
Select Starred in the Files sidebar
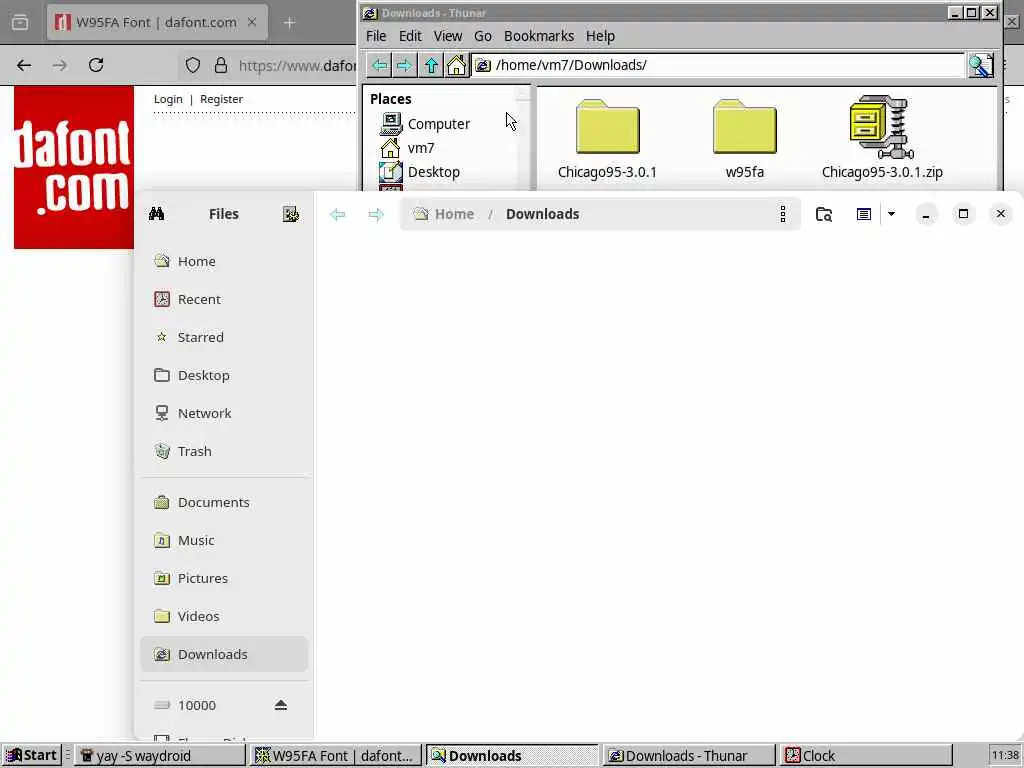(224, 337)
